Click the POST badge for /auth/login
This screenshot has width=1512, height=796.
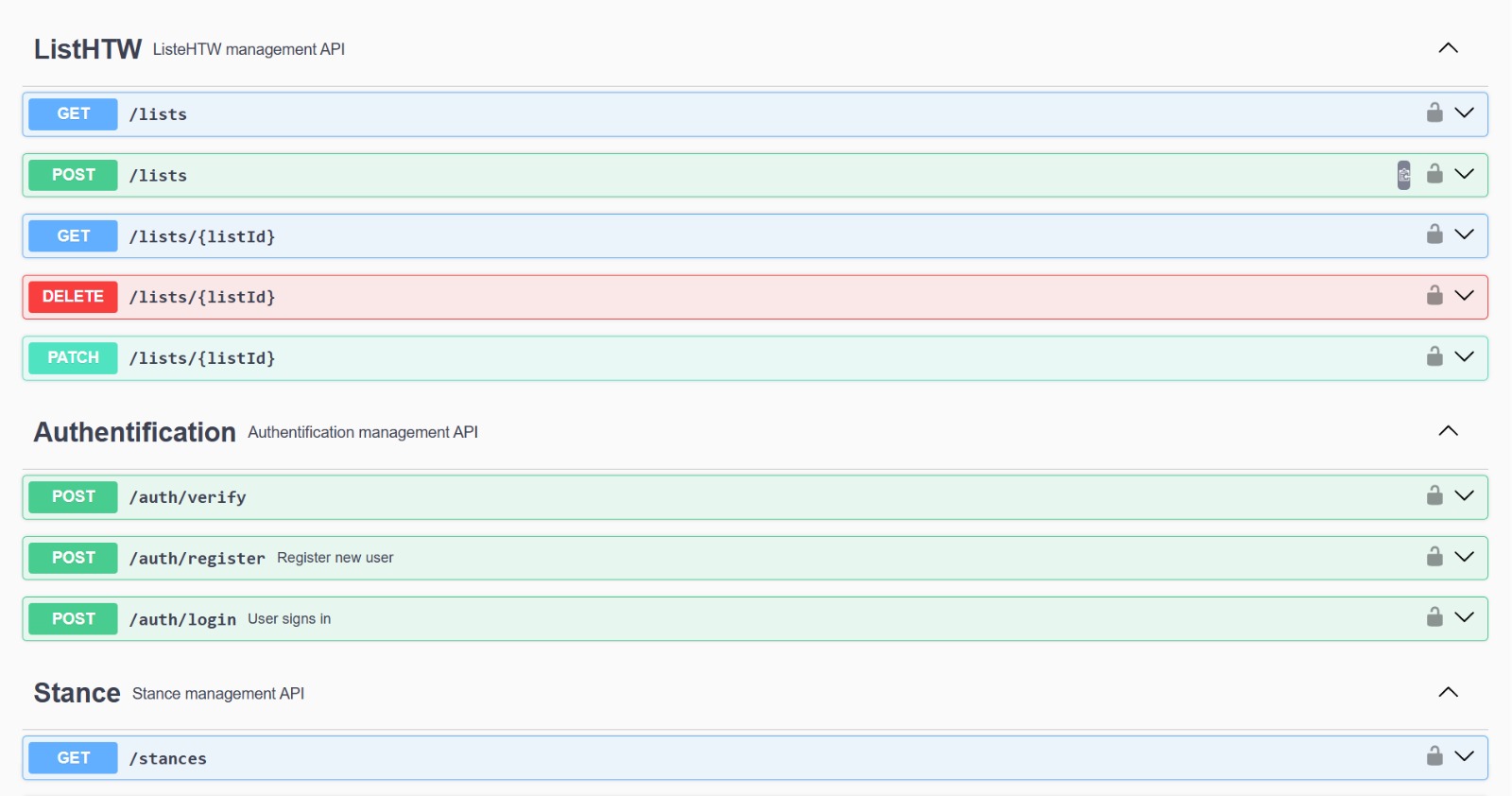73,618
